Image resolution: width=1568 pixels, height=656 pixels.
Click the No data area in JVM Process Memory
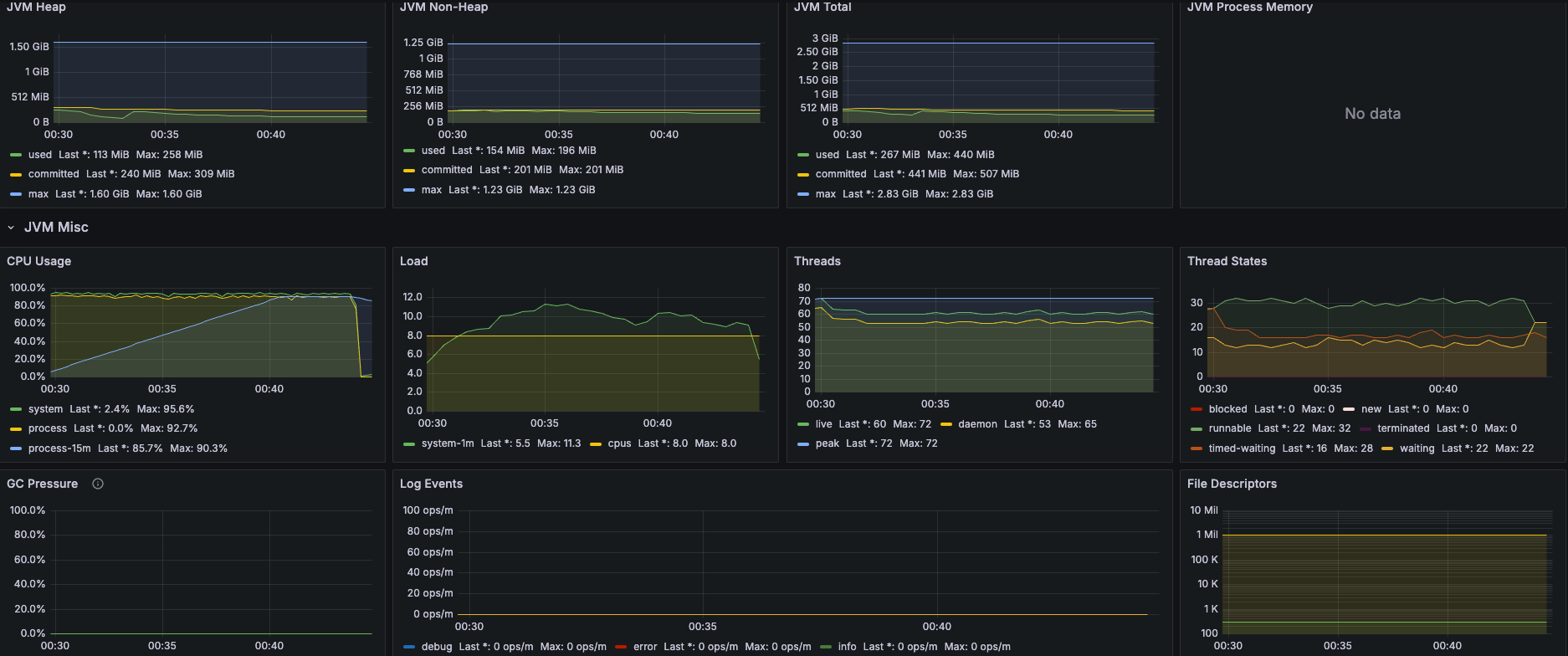(x=1372, y=114)
